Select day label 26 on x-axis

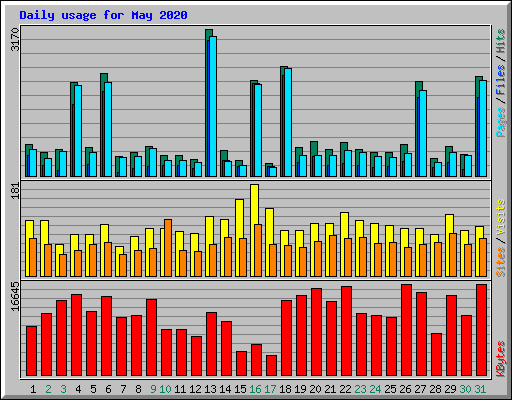pyautogui.click(x=405, y=389)
